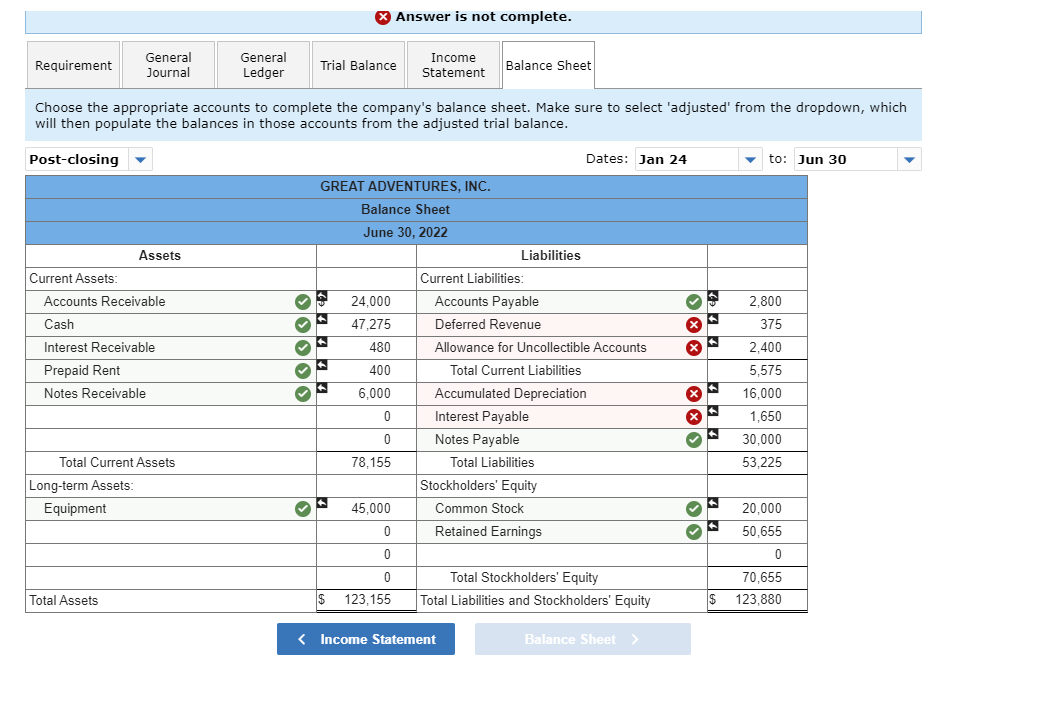The image size is (1054, 709).
Task: Click the red X beside Allowance for Uncollectible Accounts
Action: pyautogui.click(x=694, y=347)
